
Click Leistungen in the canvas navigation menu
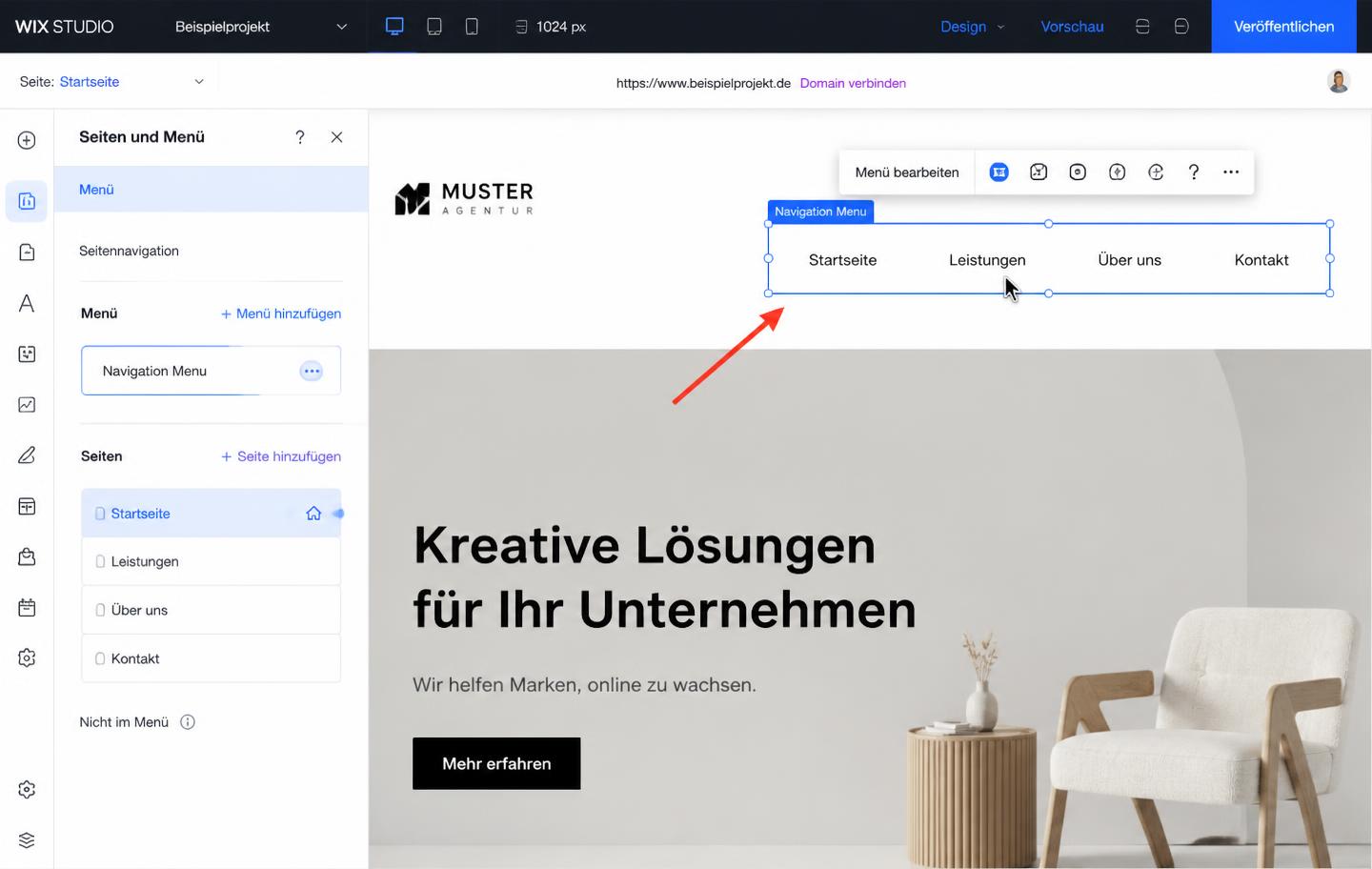point(987,260)
